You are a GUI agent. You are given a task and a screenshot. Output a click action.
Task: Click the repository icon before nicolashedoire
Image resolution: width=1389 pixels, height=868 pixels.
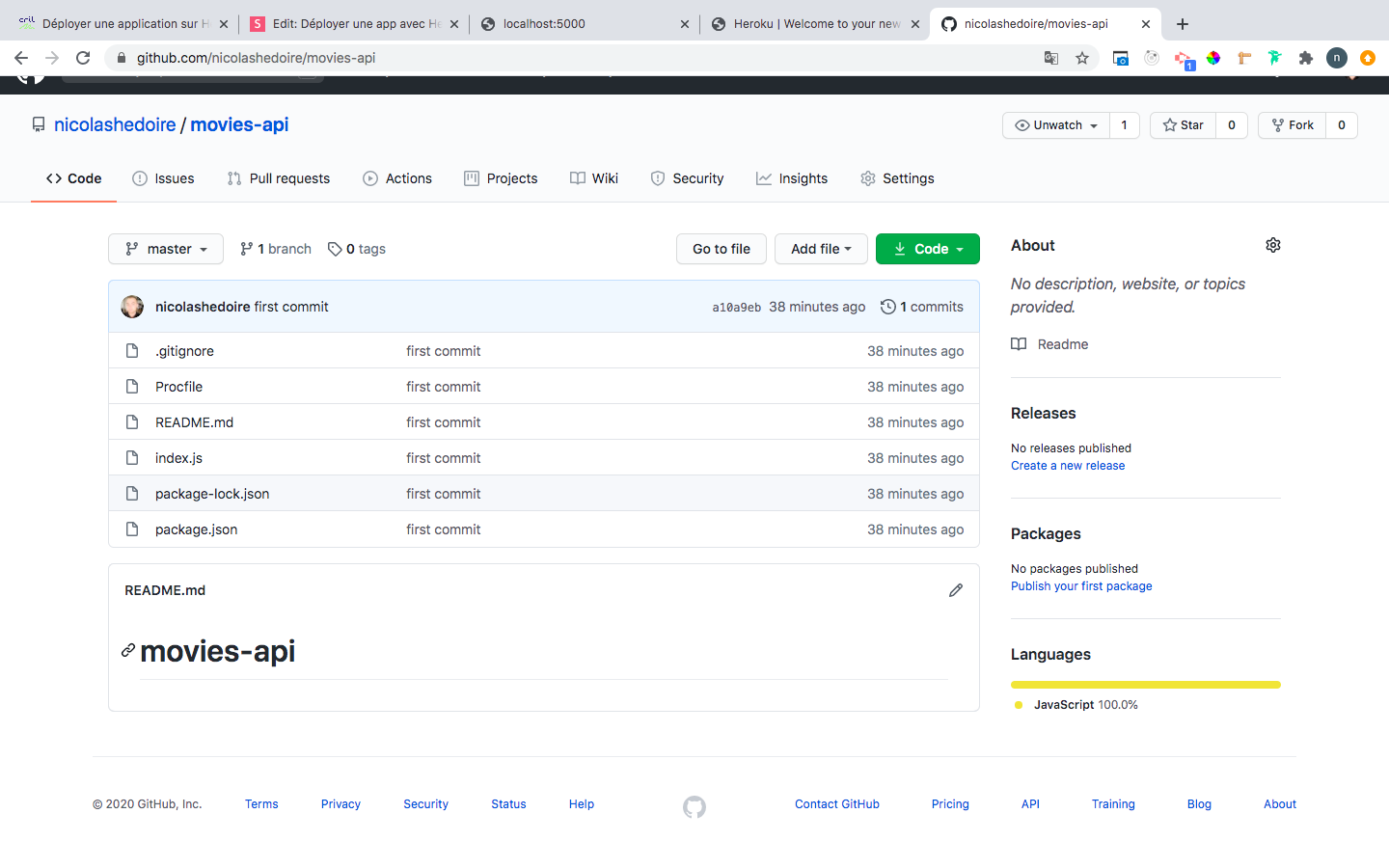(x=39, y=124)
